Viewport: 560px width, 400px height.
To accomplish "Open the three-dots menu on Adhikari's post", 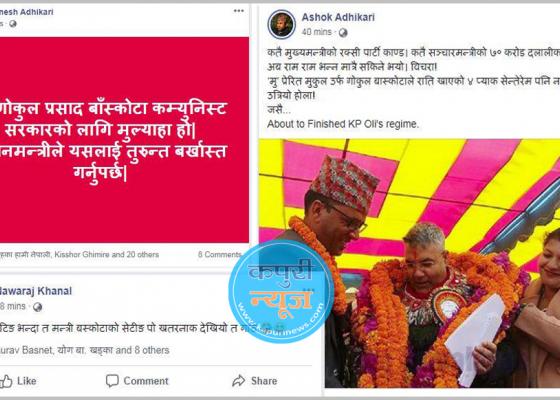I will (x=239, y=11).
